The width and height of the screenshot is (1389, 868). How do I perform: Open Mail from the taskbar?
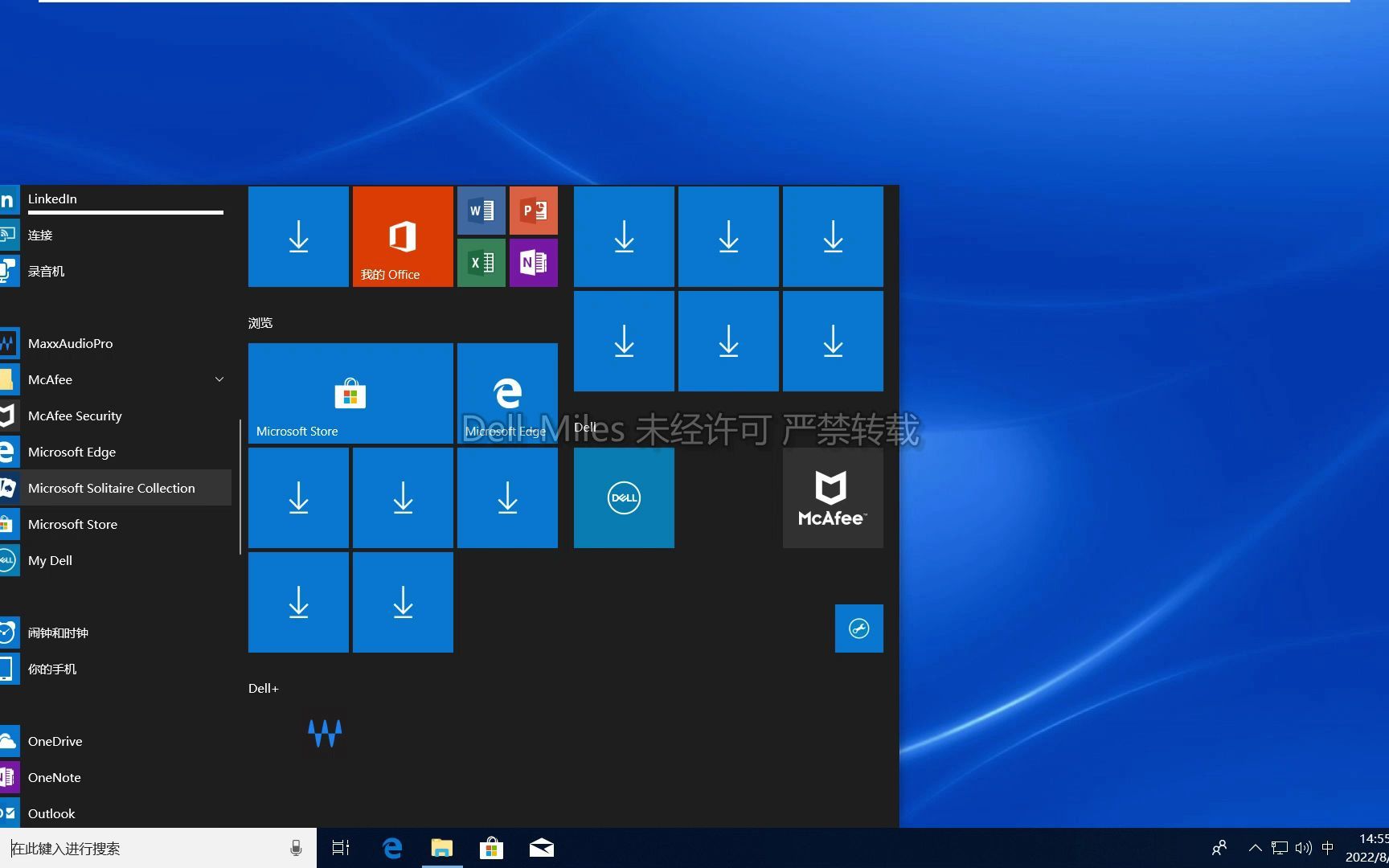pos(542,848)
